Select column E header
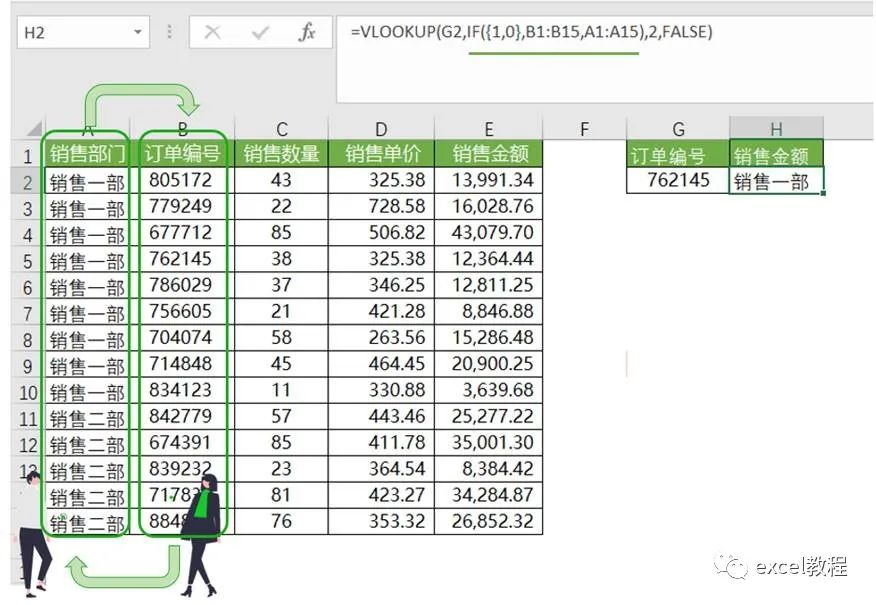 pyautogui.click(x=488, y=129)
